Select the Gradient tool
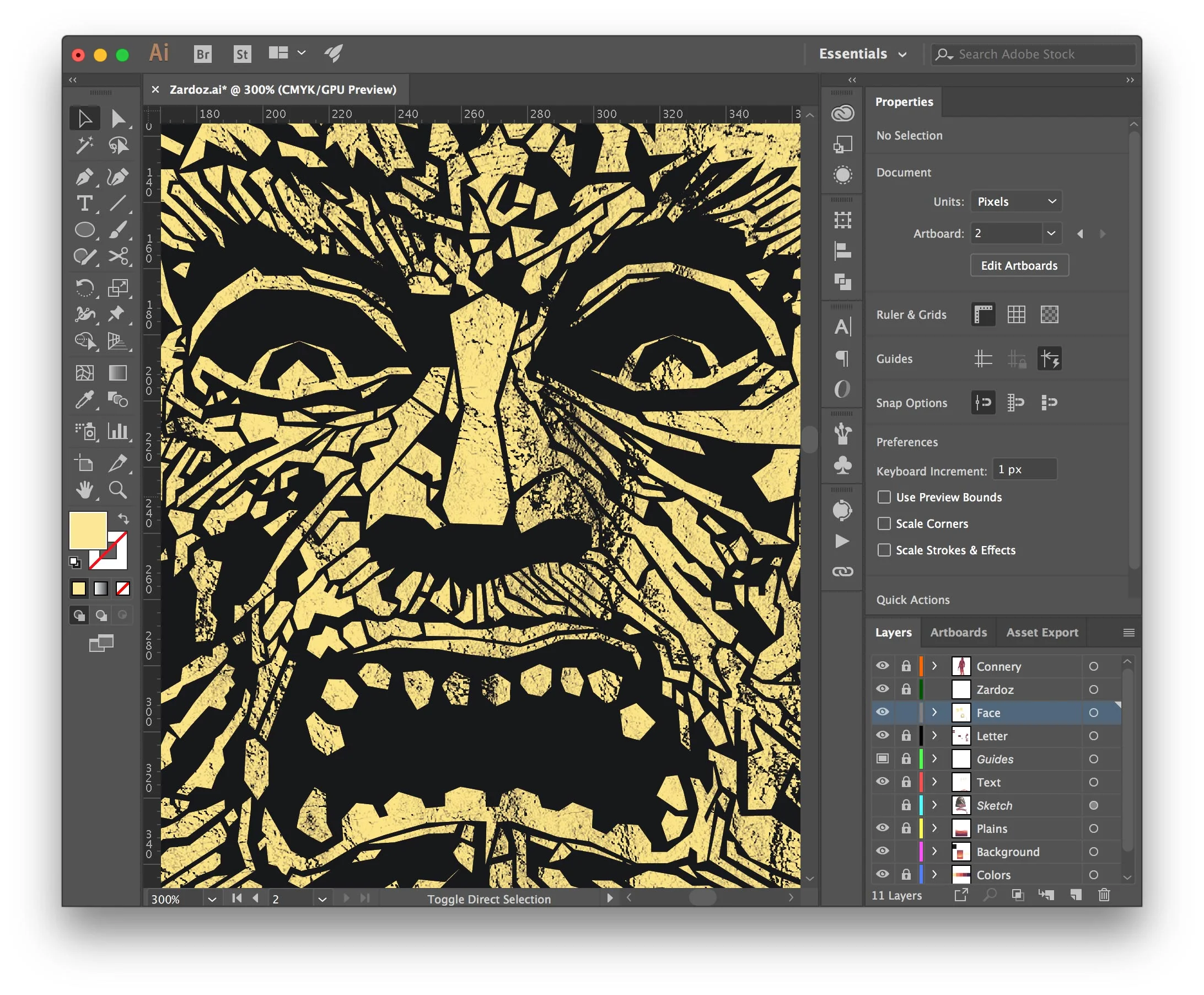This screenshot has height=995, width=1204. coord(118,372)
